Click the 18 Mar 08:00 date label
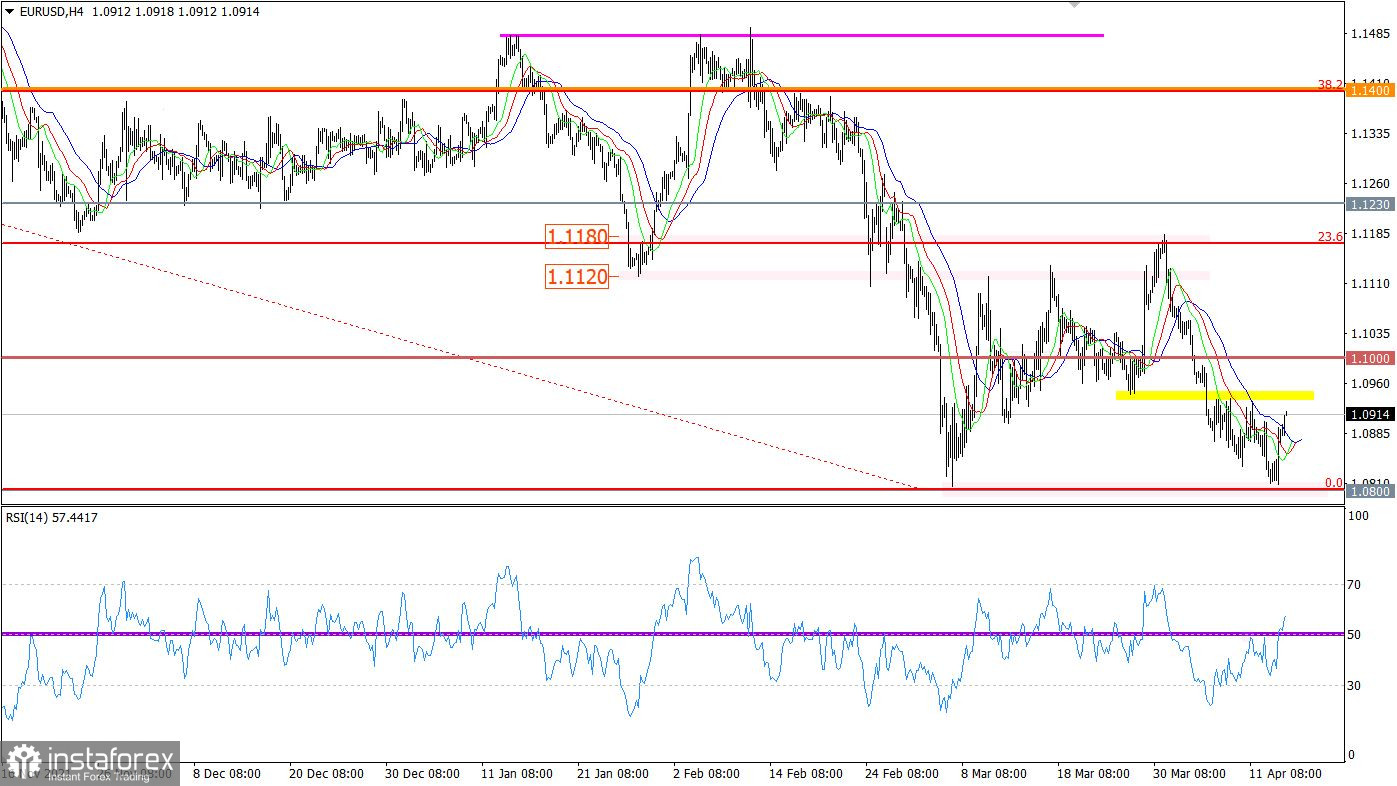1397x786 pixels. point(1092,774)
